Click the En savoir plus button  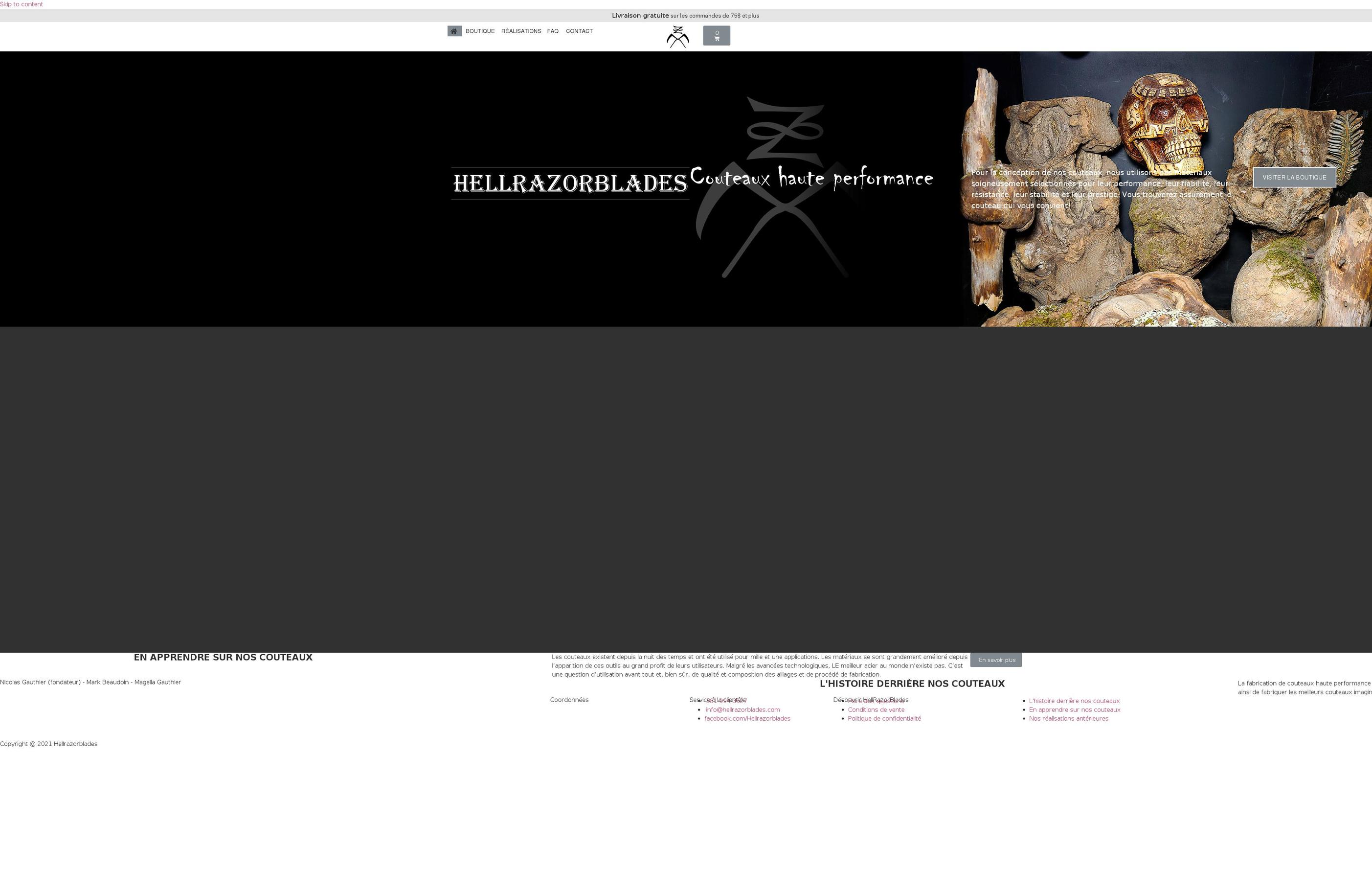click(996, 660)
